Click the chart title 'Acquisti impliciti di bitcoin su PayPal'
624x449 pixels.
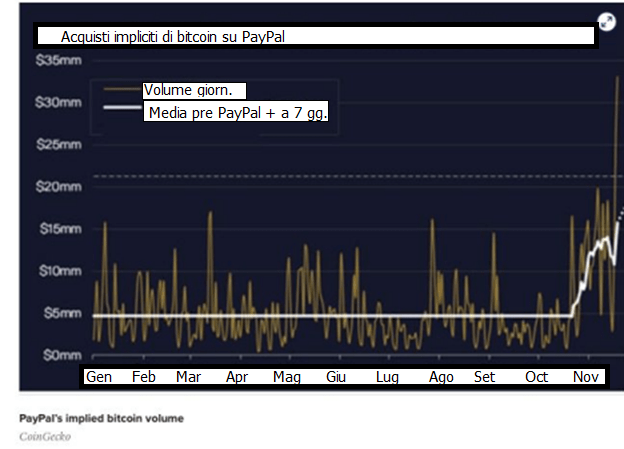click(x=173, y=37)
